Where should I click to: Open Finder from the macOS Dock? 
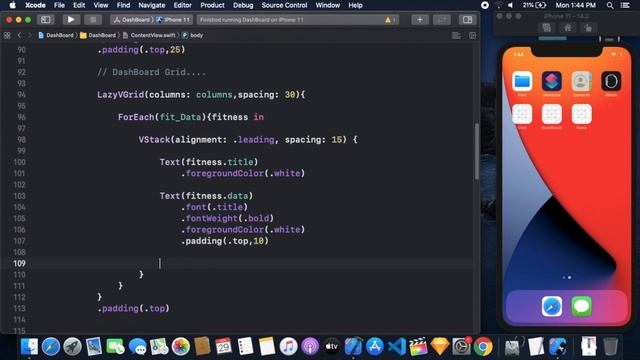click(29, 347)
